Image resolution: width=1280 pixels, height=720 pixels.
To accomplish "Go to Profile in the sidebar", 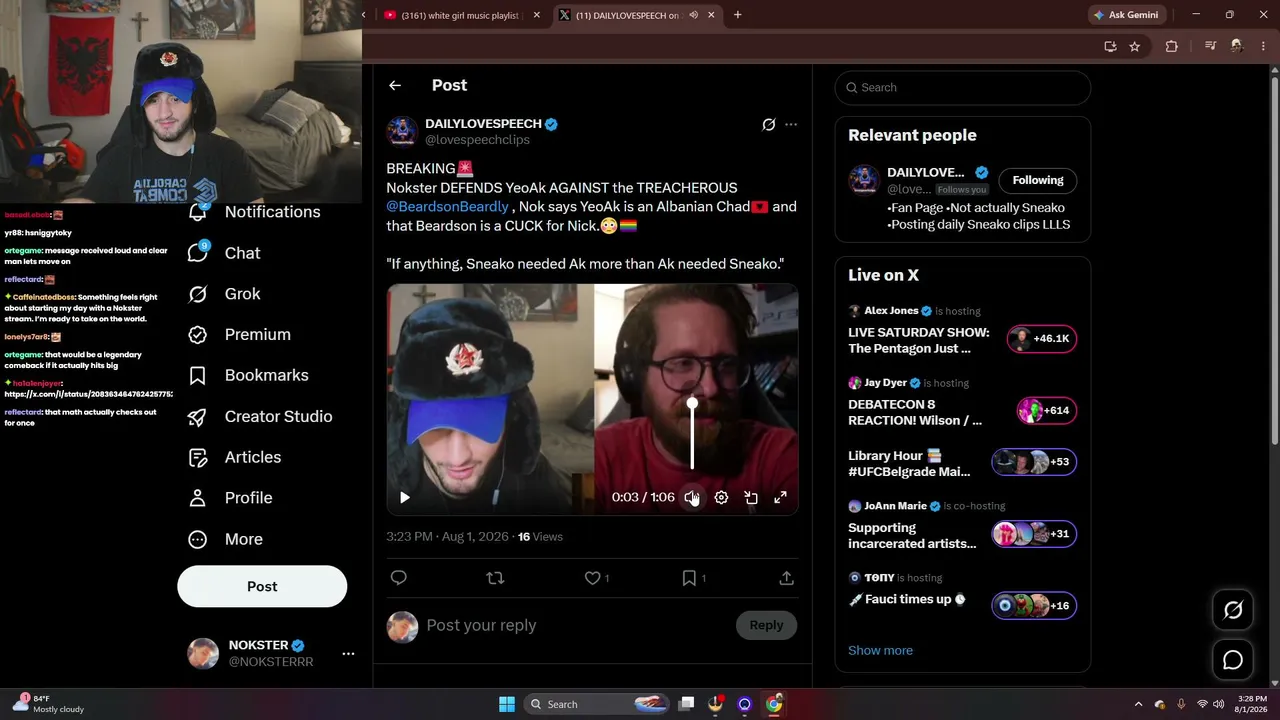I will pos(230,498).
